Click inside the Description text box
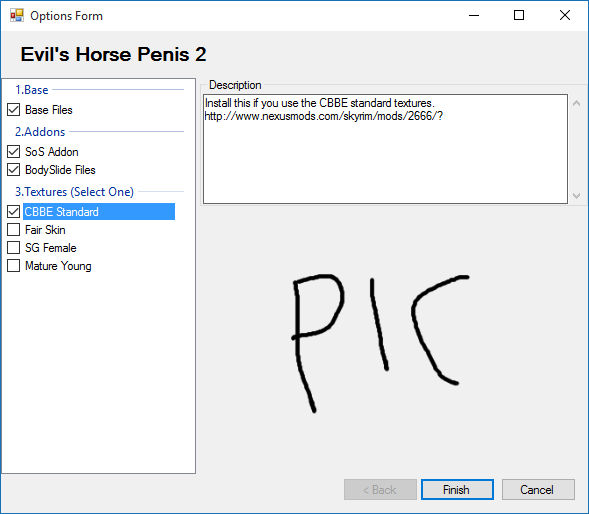This screenshot has width=589, height=514. tap(385, 149)
